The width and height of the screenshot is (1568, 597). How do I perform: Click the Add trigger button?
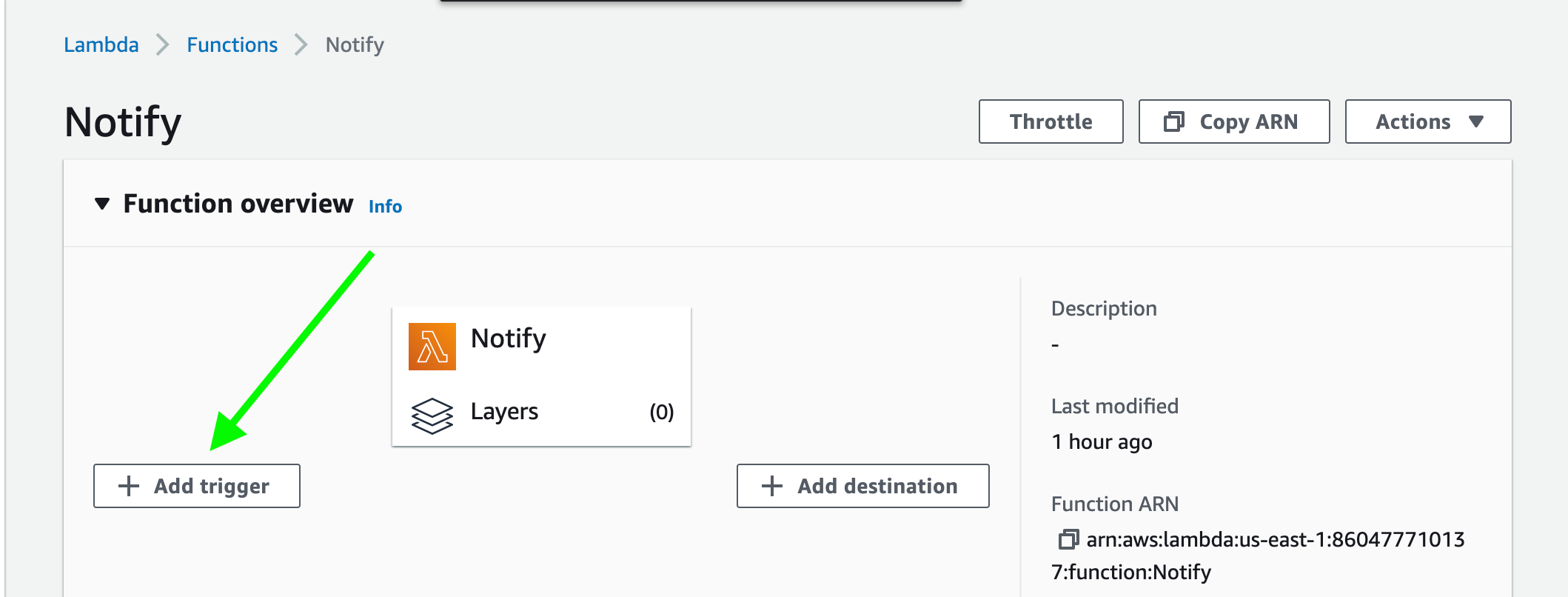tap(197, 486)
